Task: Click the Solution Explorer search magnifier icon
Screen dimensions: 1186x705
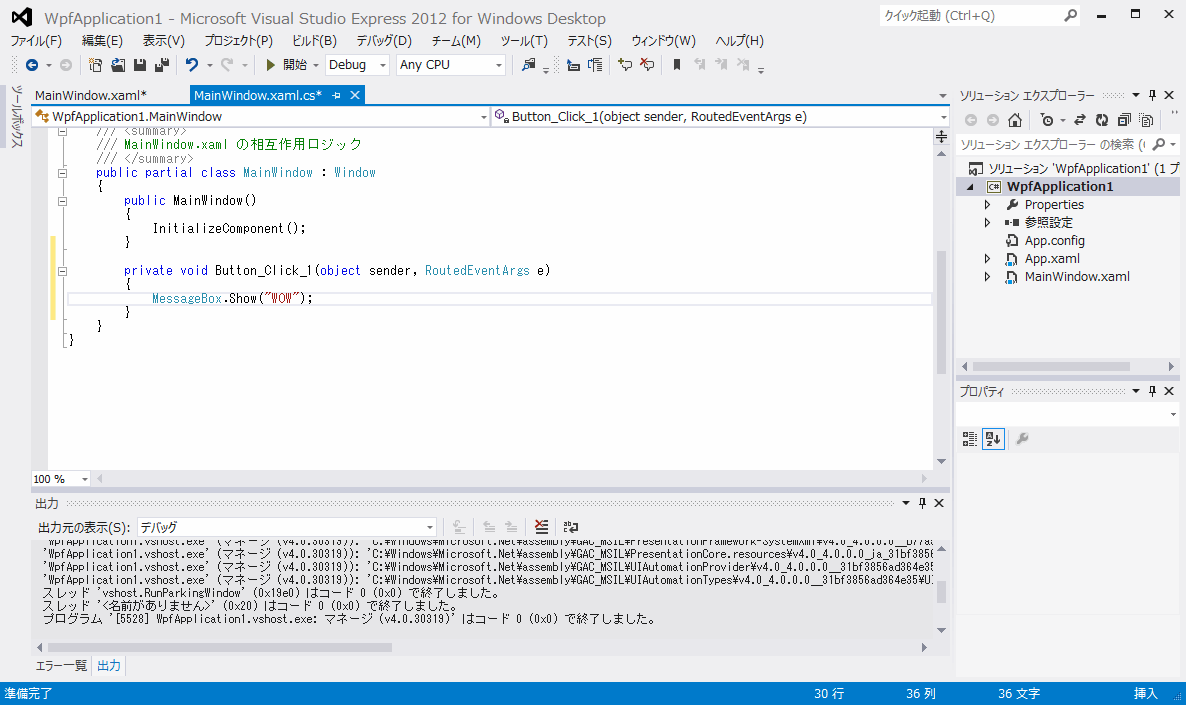Action: coord(1159,144)
